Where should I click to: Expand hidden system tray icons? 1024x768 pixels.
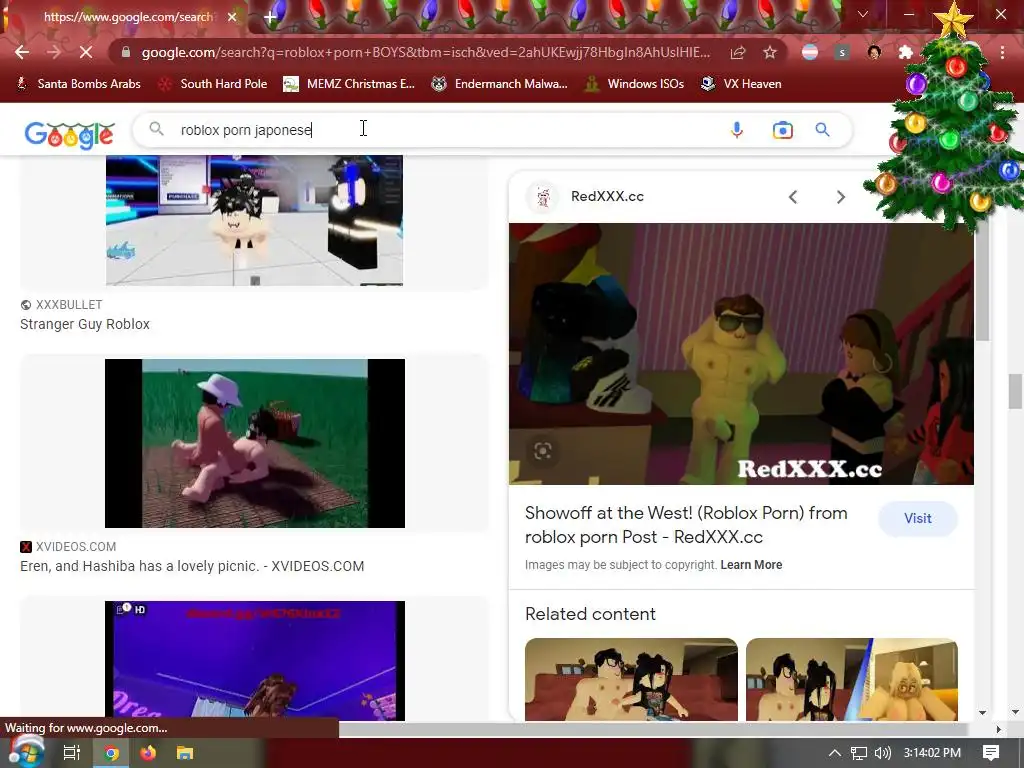tap(835, 753)
